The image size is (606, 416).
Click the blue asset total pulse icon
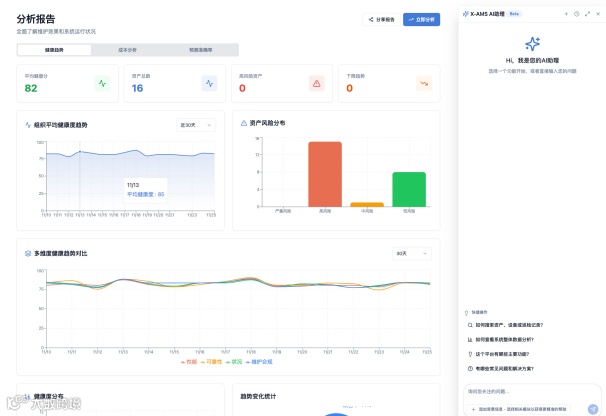[x=209, y=84]
